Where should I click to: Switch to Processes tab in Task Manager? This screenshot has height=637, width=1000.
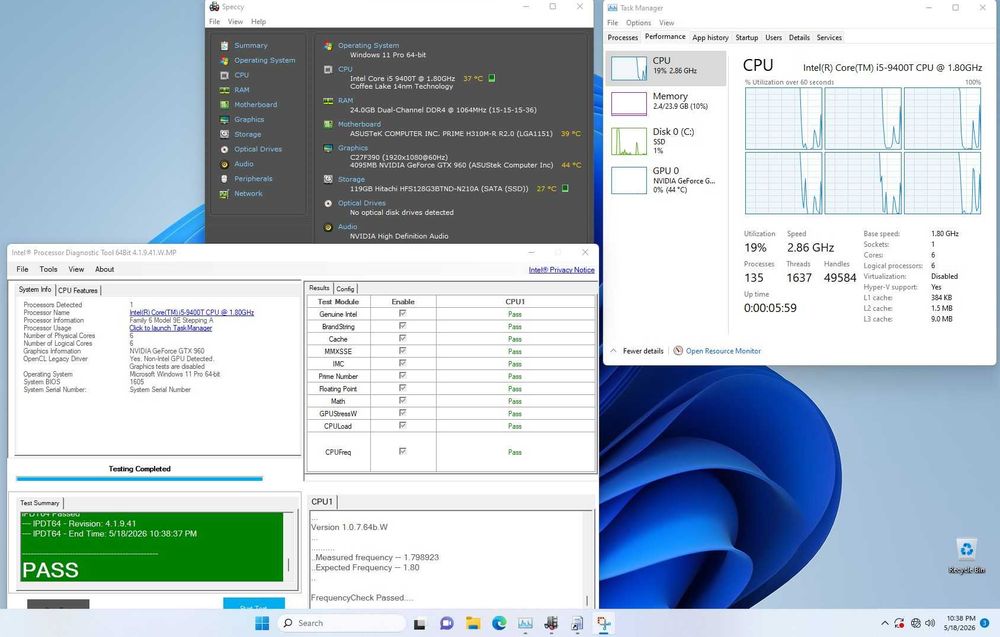click(x=622, y=38)
